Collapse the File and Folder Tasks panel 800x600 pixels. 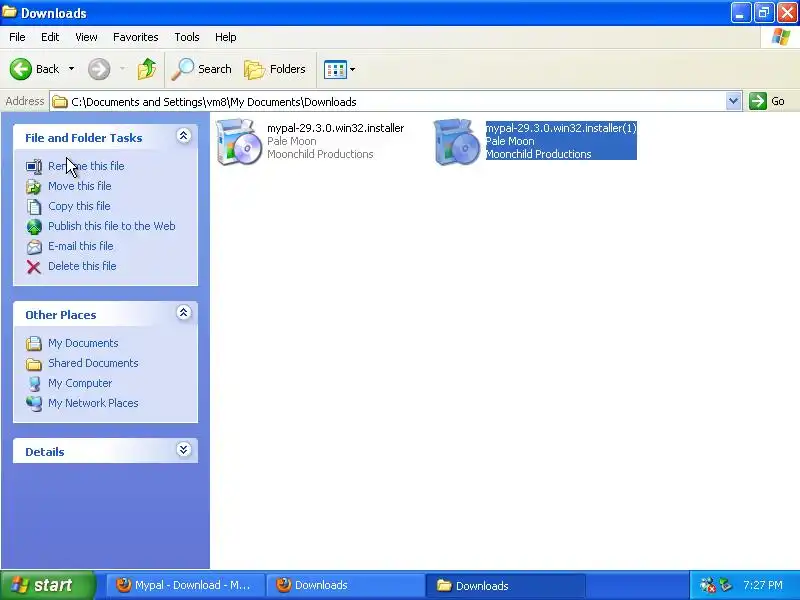[x=184, y=136]
